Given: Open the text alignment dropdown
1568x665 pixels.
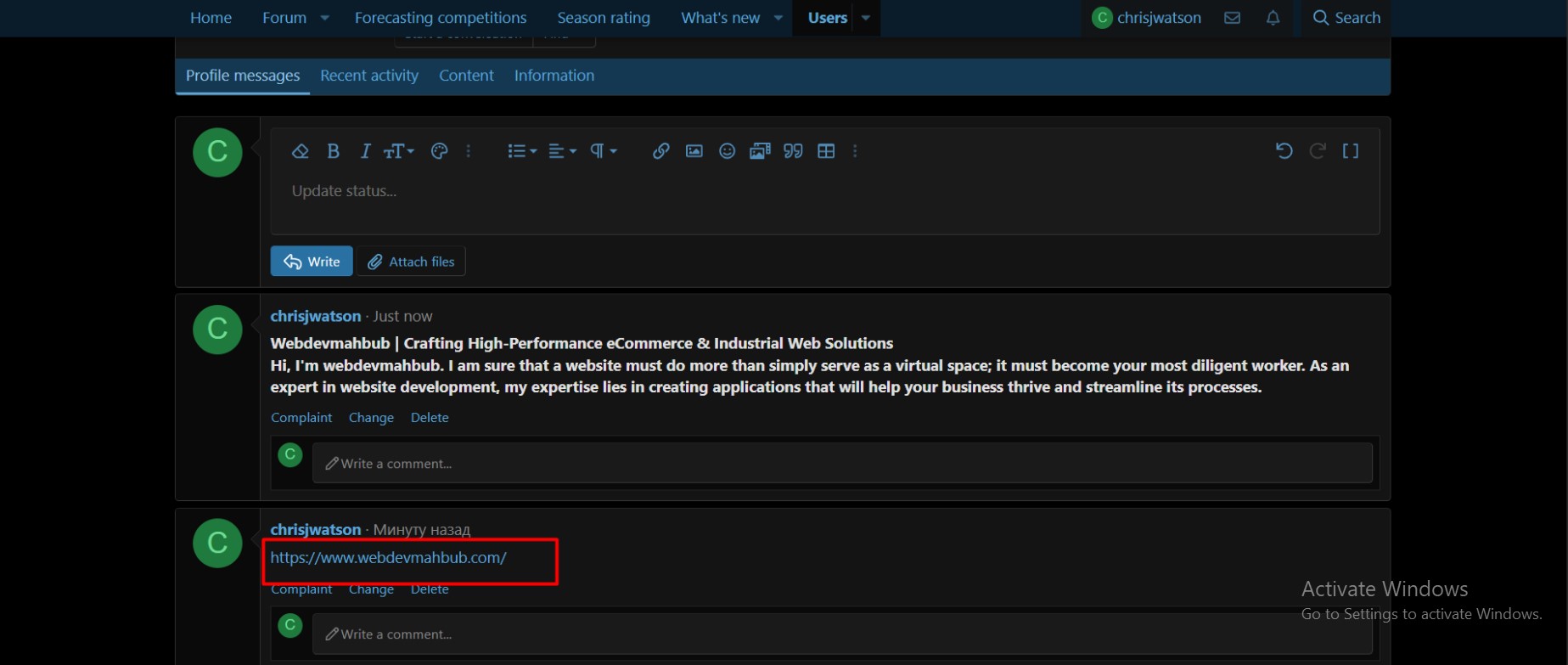Looking at the screenshot, I should pyautogui.click(x=562, y=151).
